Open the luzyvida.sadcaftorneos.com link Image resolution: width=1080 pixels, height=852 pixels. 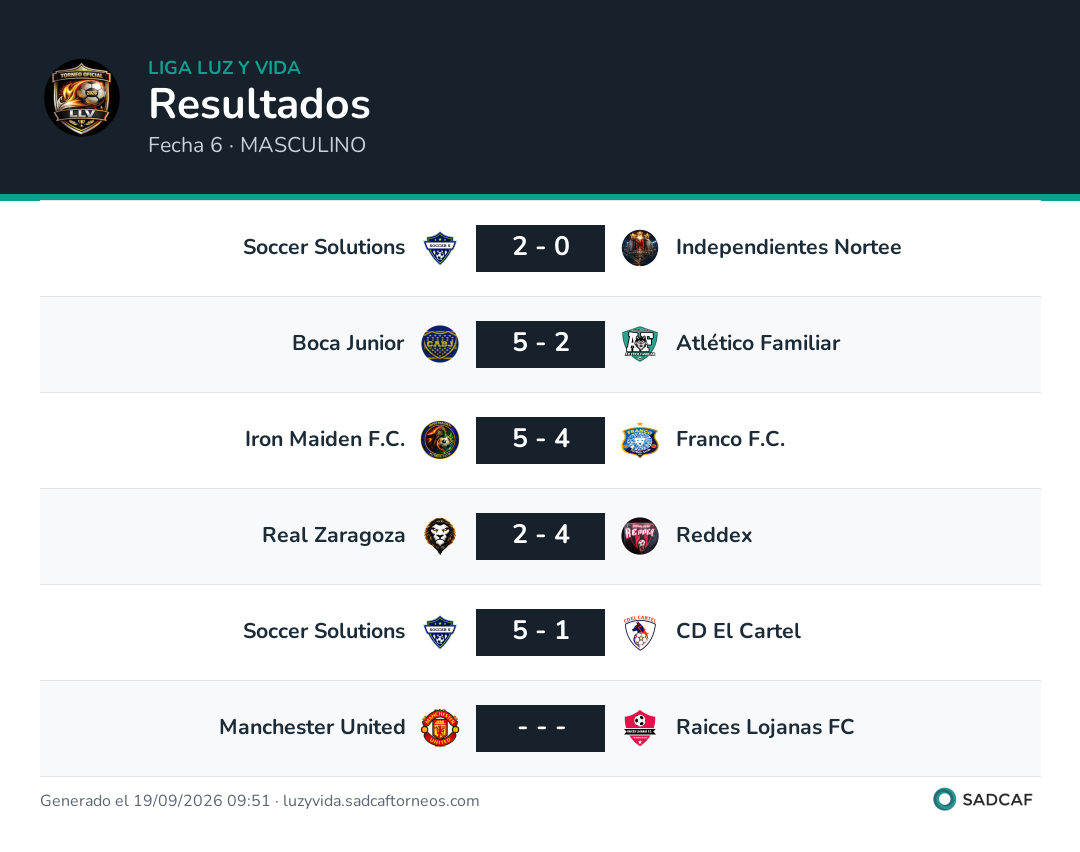[381, 800]
